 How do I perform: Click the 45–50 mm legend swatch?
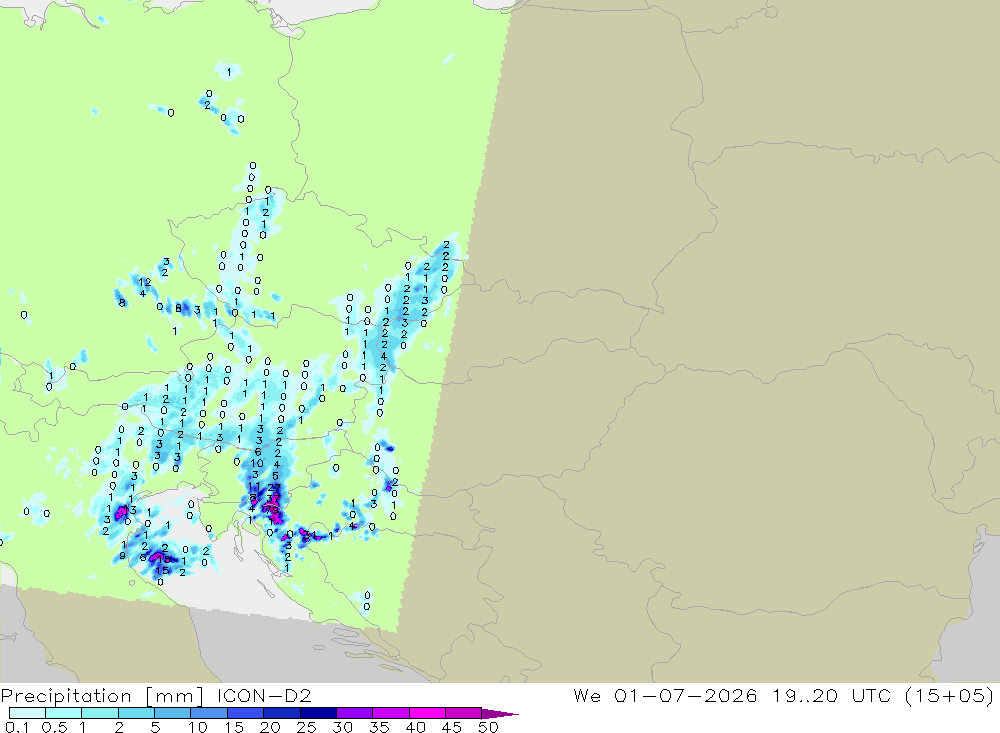tap(463, 713)
